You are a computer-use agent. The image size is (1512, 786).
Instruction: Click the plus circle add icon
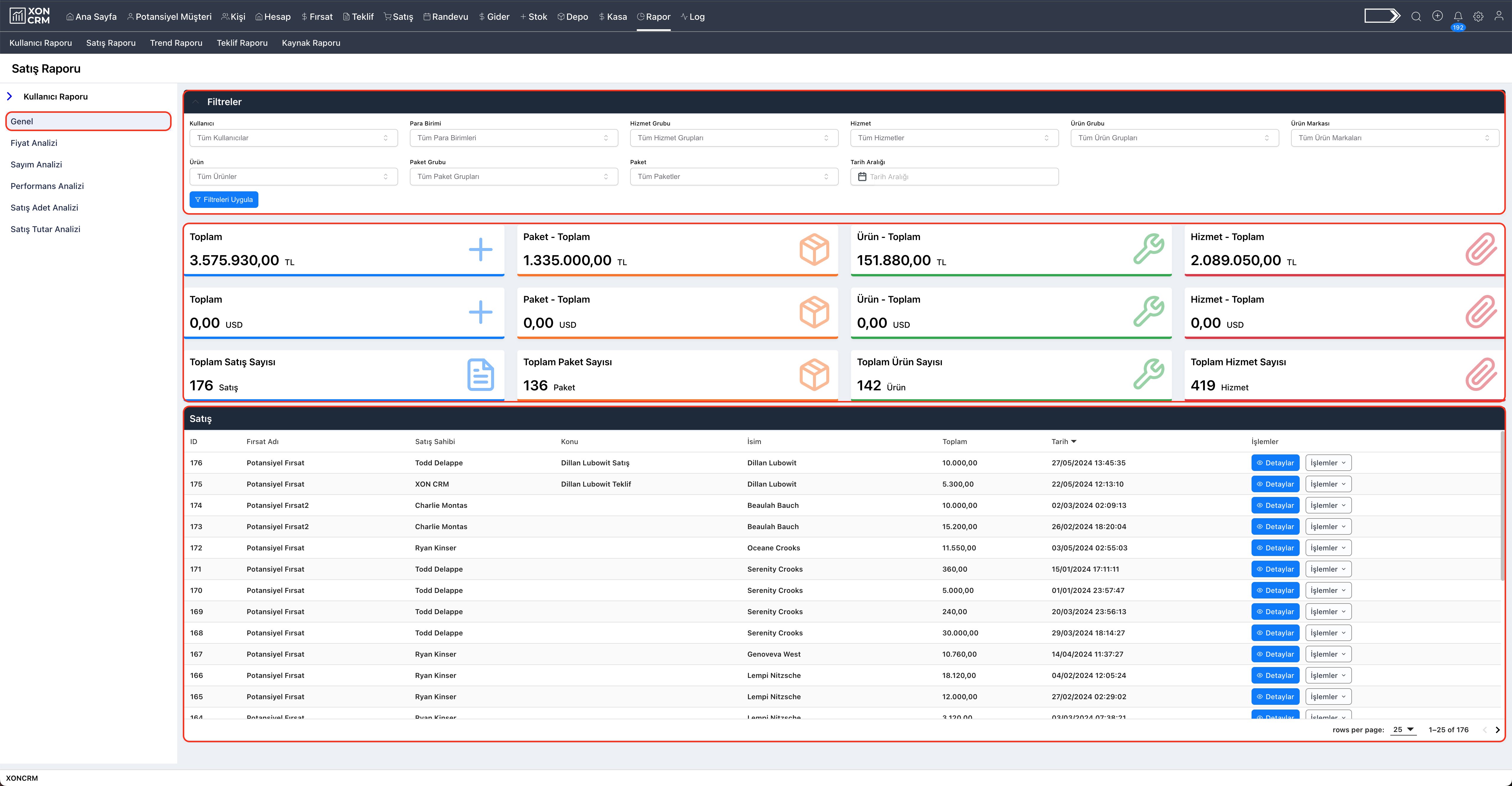coord(1438,16)
